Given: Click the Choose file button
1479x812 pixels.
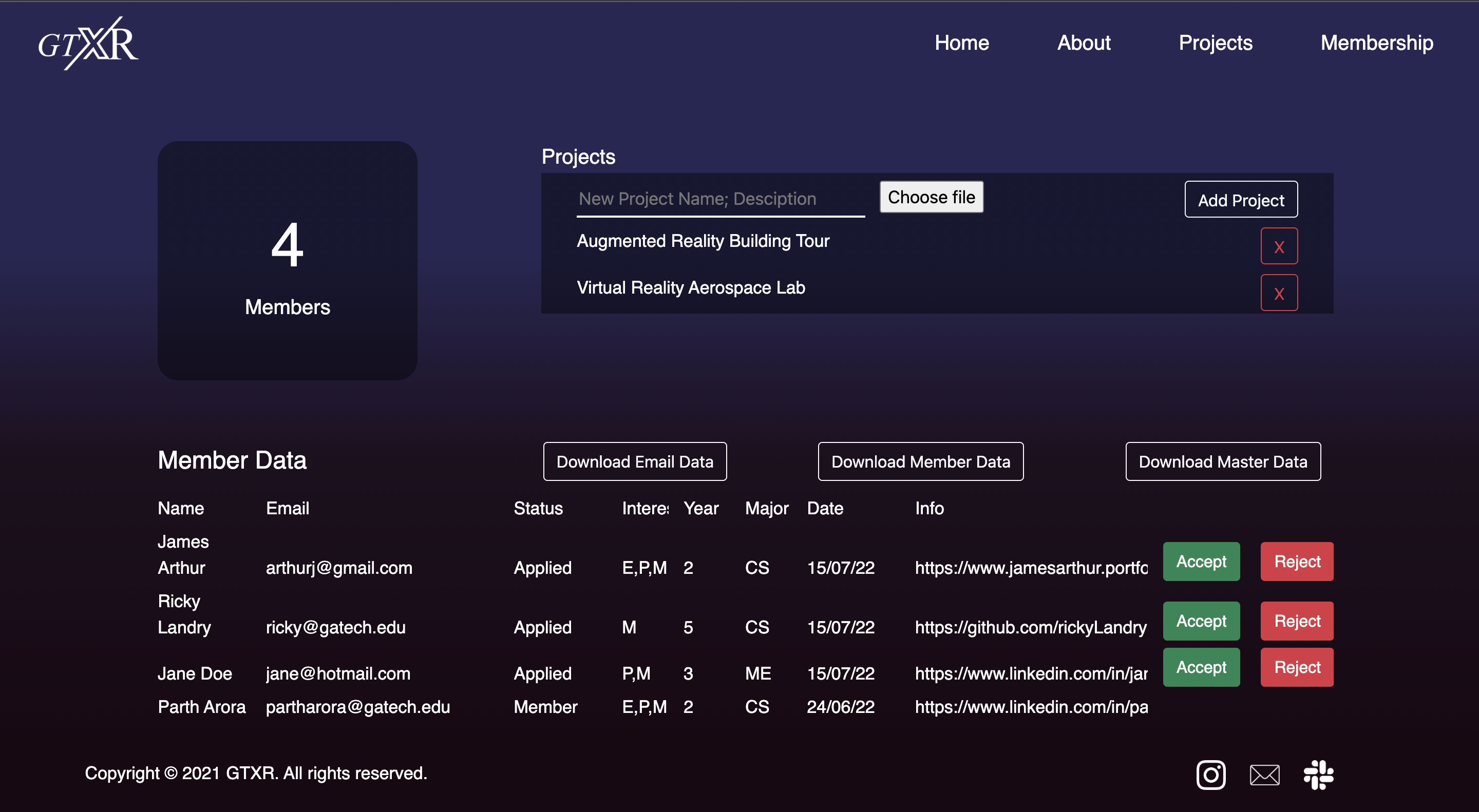Looking at the screenshot, I should click(x=931, y=197).
